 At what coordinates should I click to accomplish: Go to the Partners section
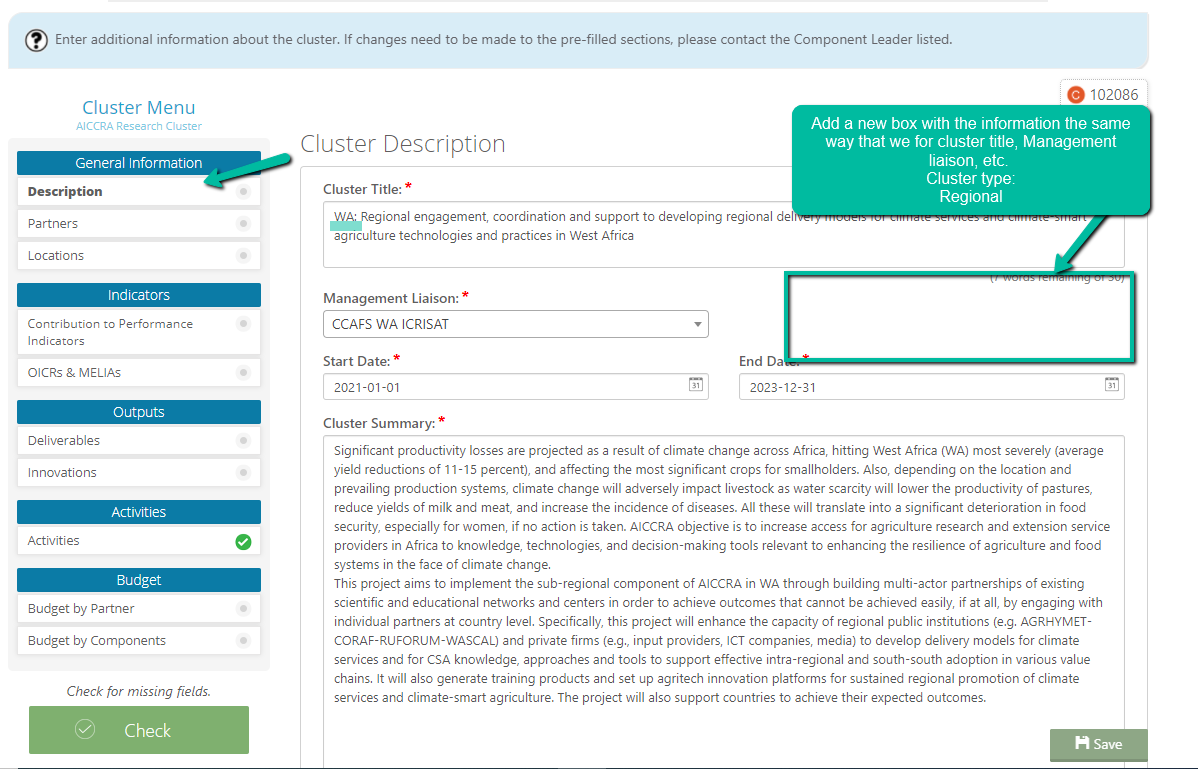(138, 224)
